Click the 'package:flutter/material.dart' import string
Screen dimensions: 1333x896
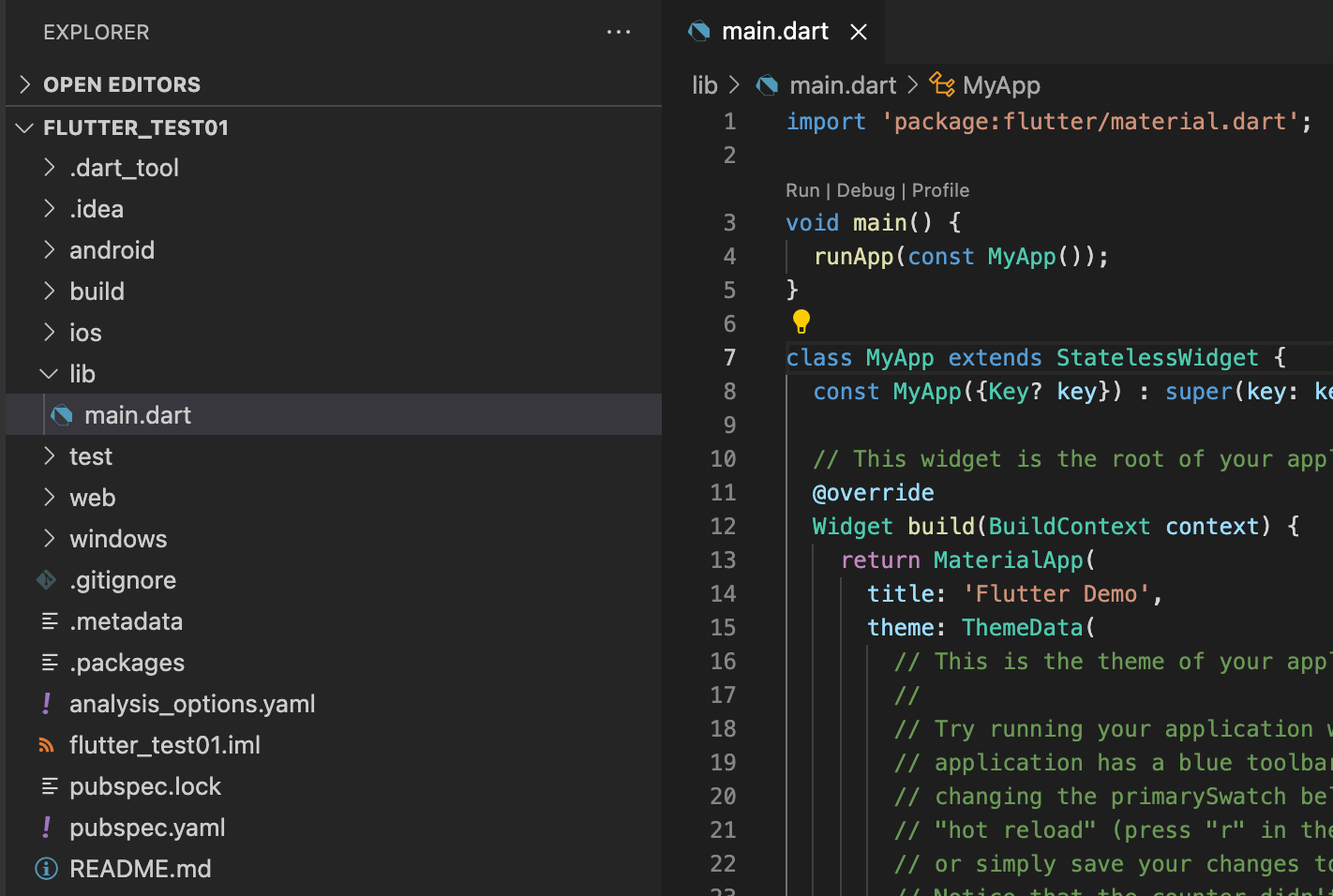(1090, 121)
